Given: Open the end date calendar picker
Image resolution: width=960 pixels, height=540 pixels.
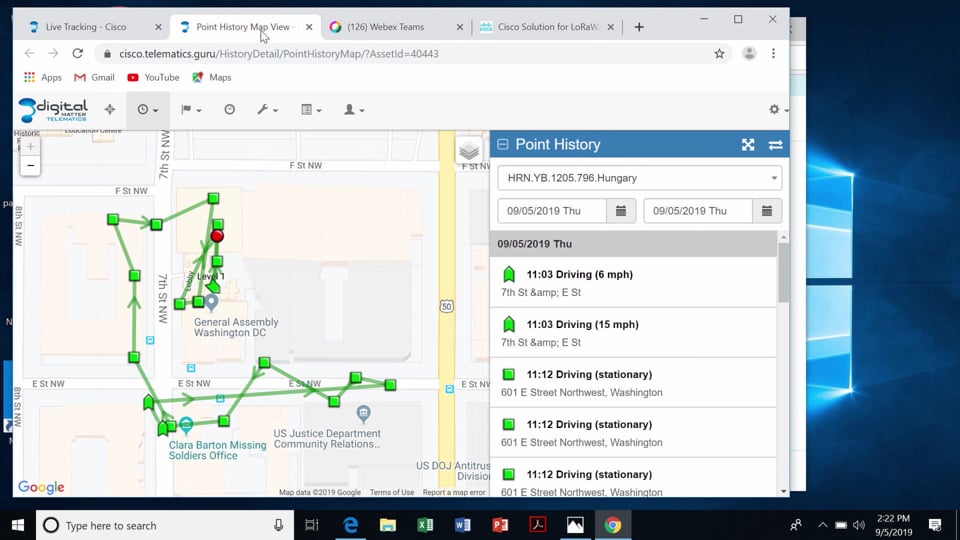Looking at the screenshot, I should 767,211.
